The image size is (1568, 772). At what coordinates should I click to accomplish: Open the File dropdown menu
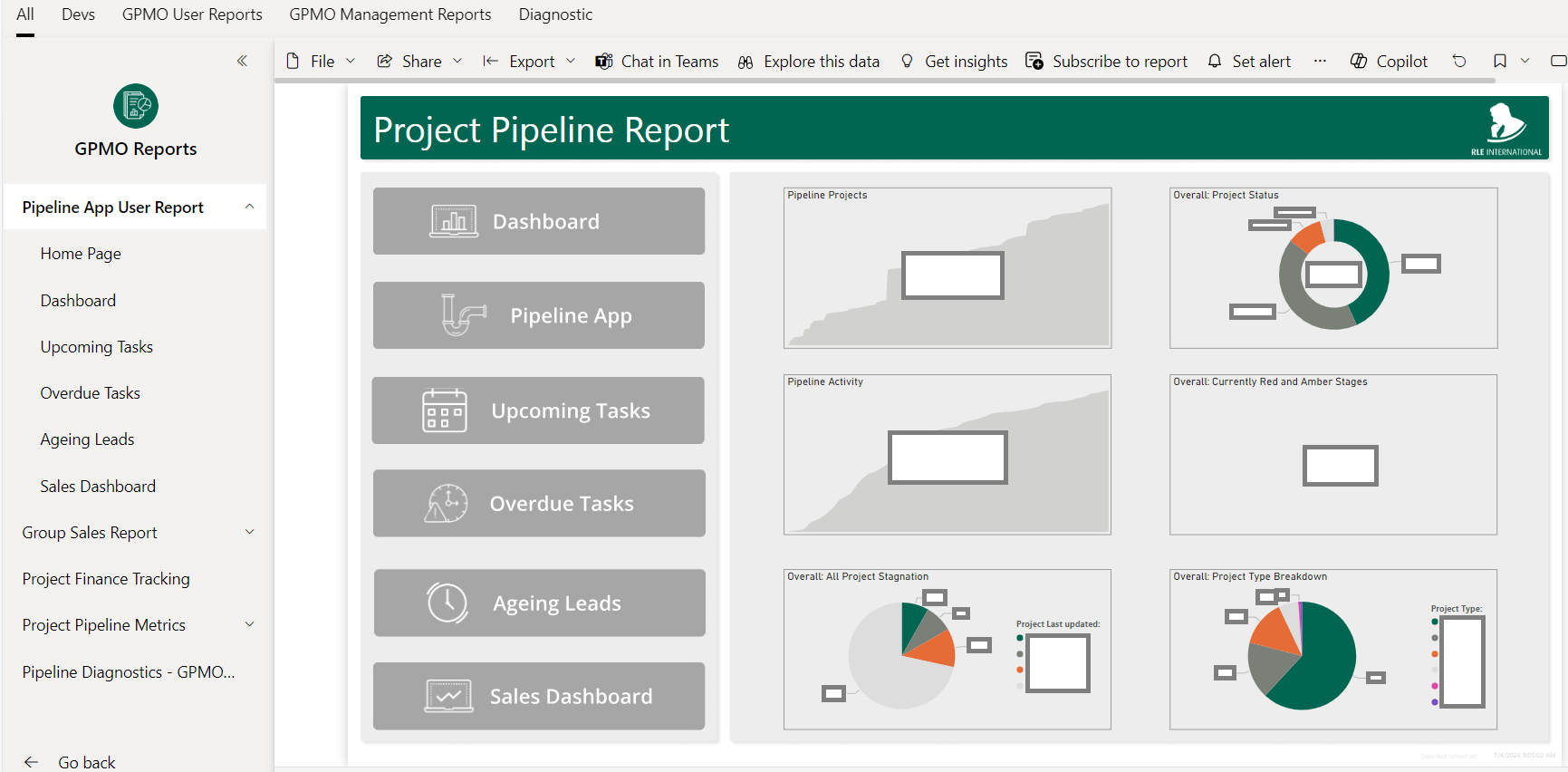point(322,61)
